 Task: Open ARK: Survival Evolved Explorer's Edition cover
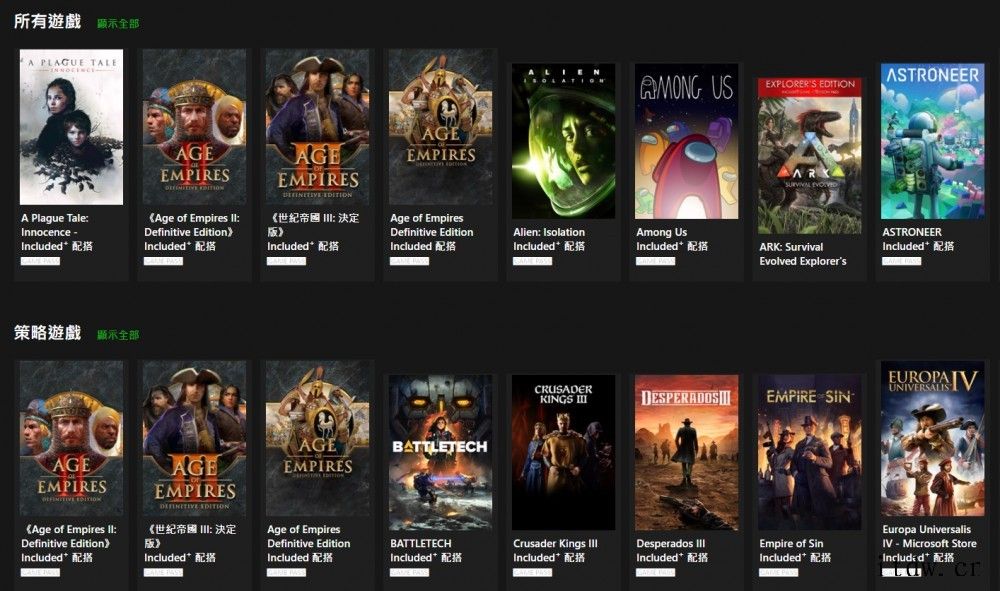coord(810,156)
